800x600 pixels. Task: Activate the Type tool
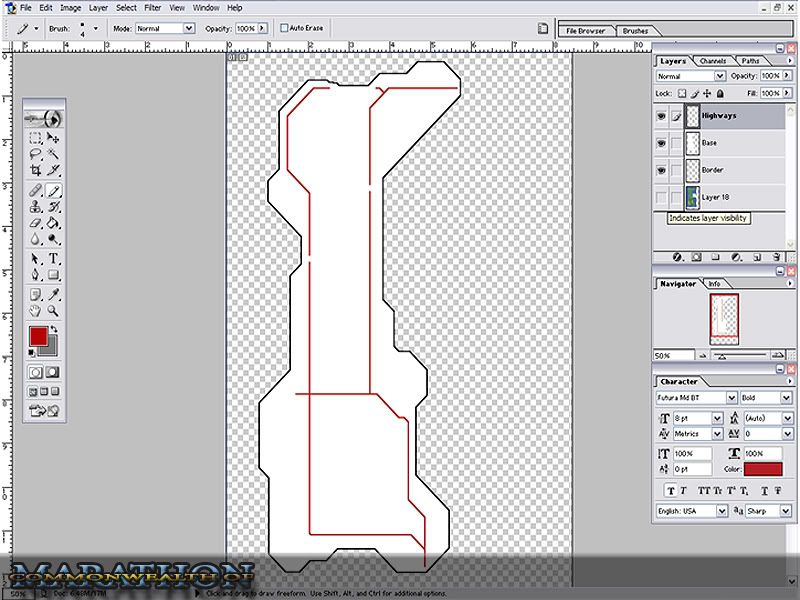(x=54, y=258)
